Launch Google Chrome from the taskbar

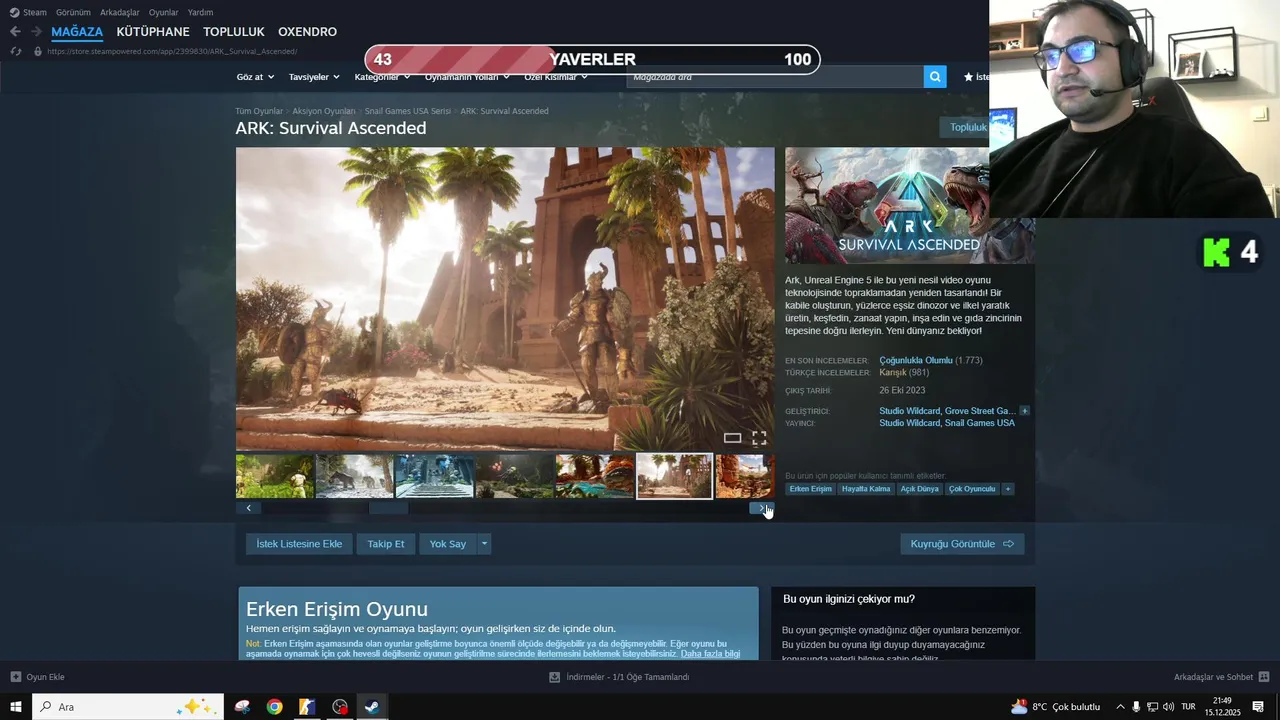pos(274,707)
